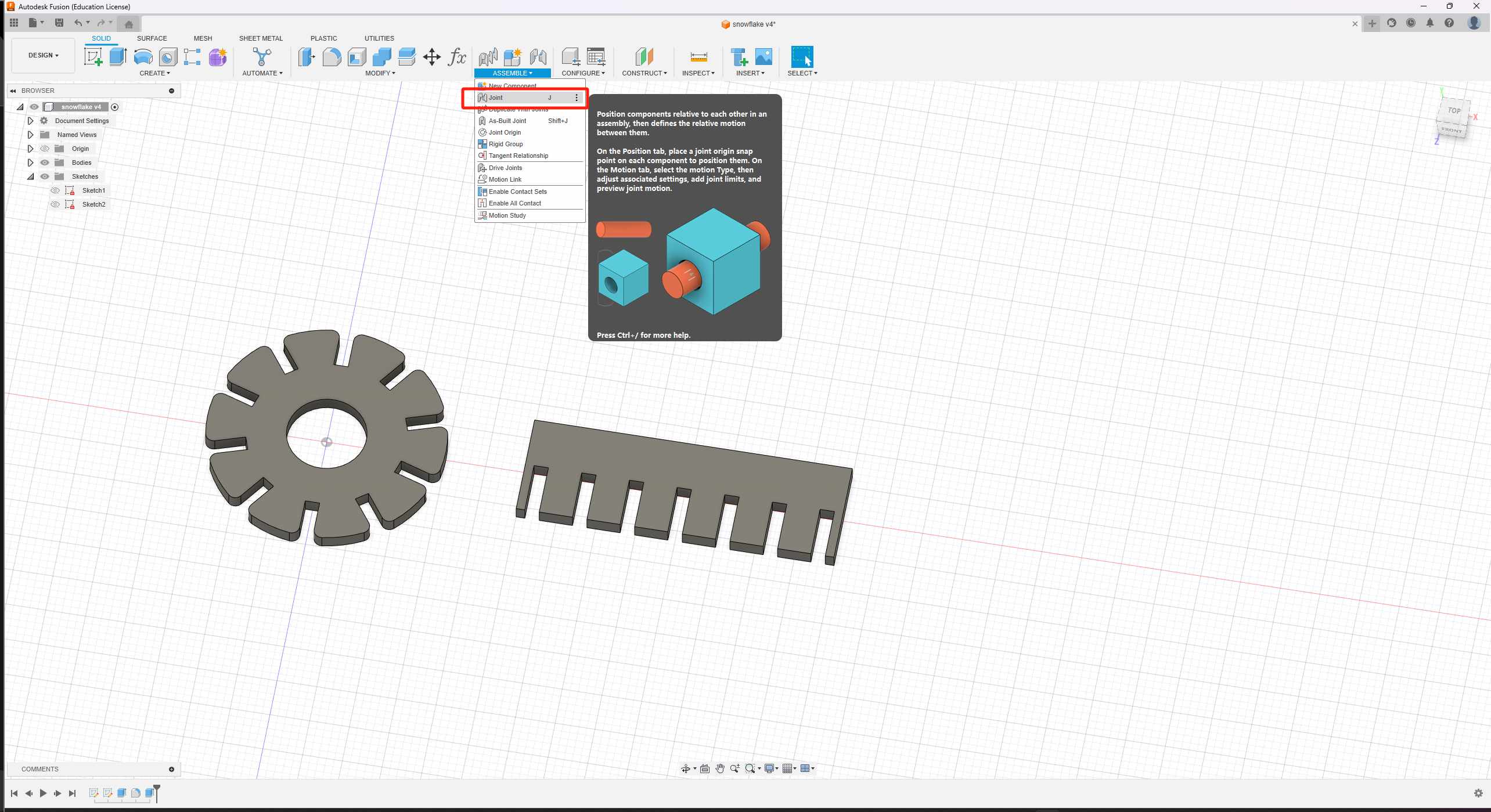The image size is (1491, 812).
Task: Show Sketch1 using its eye icon
Action: tap(55, 190)
